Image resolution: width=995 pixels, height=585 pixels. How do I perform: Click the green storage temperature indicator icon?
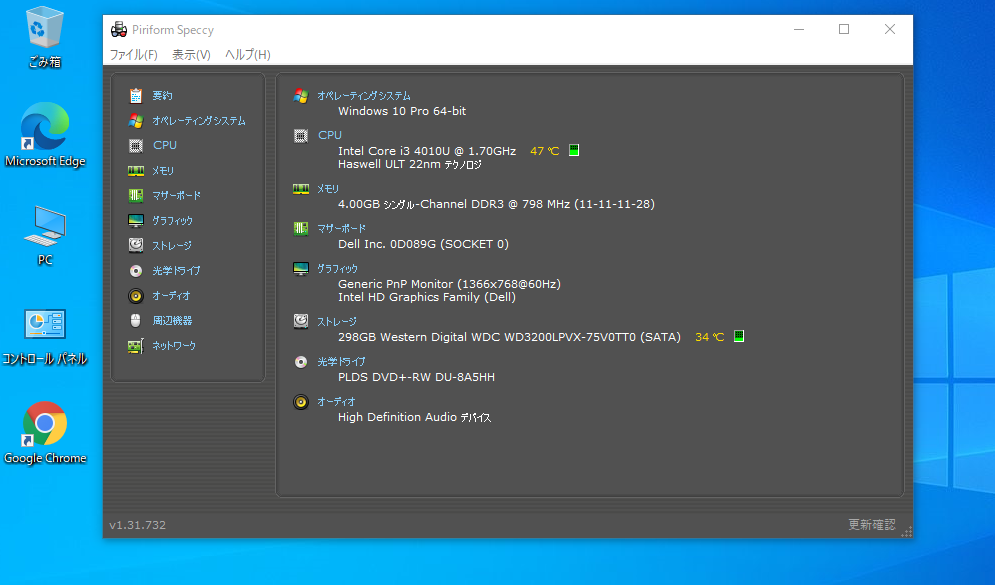[739, 336]
